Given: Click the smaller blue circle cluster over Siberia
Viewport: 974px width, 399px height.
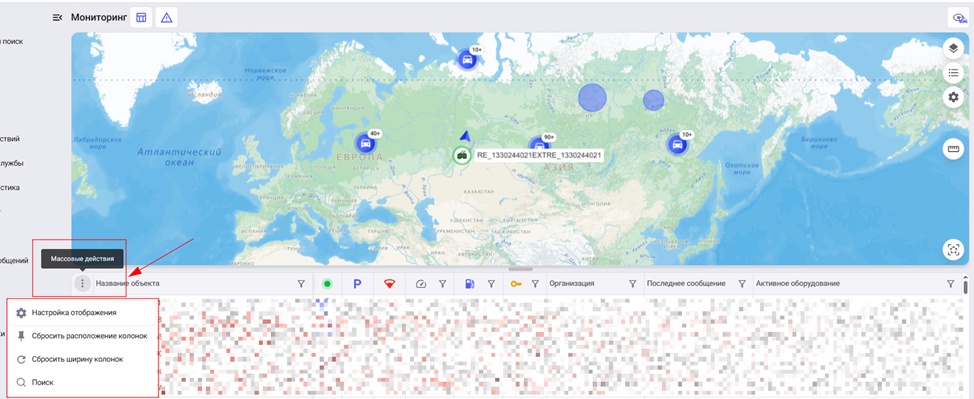Looking at the screenshot, I should (653, 100).
